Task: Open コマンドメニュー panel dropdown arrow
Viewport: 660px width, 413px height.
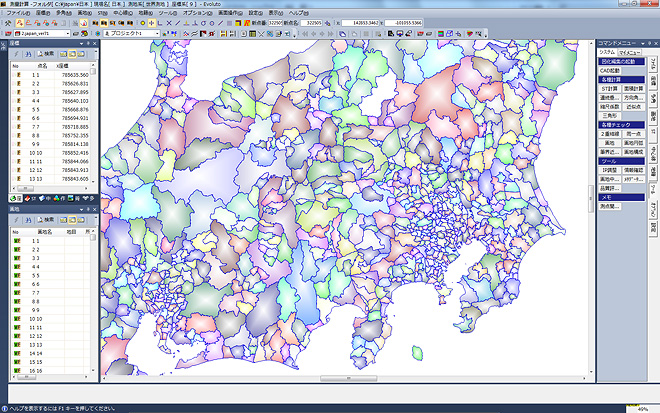Action: click(643, 43)
